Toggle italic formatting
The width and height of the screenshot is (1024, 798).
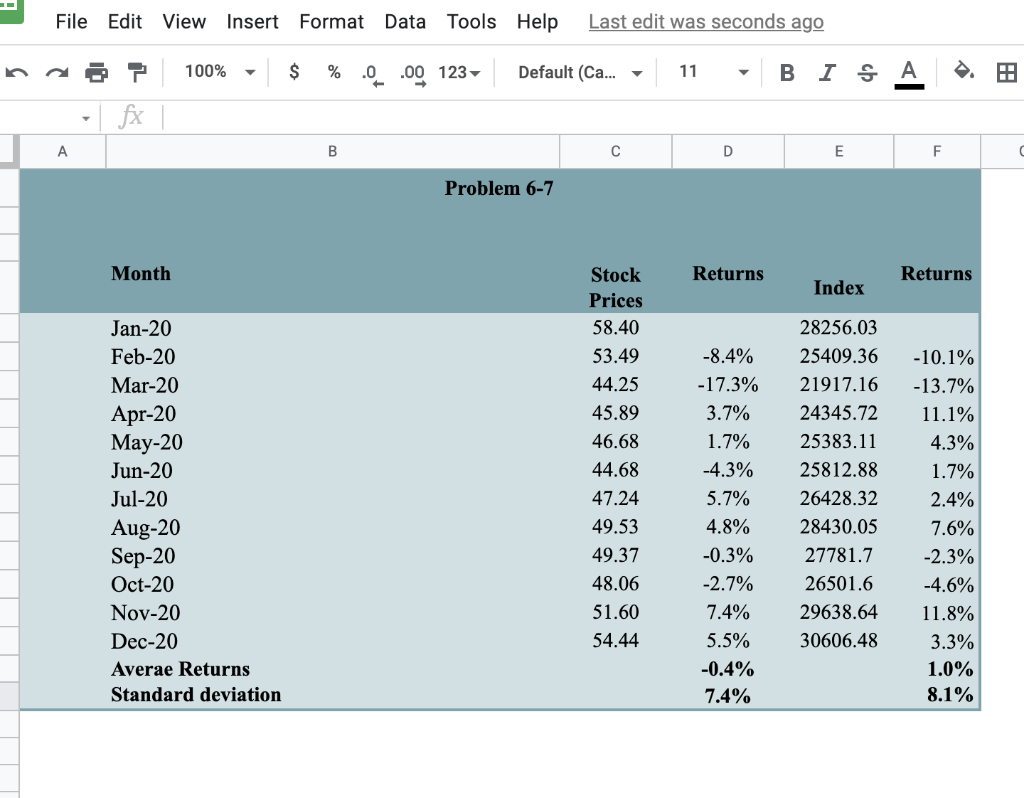pos(827,72)
